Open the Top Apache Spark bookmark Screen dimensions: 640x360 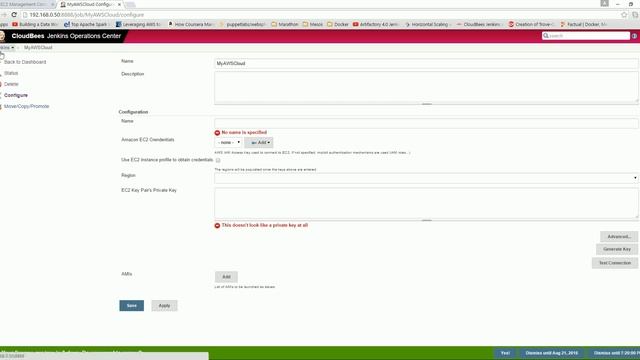pos(86,24)
